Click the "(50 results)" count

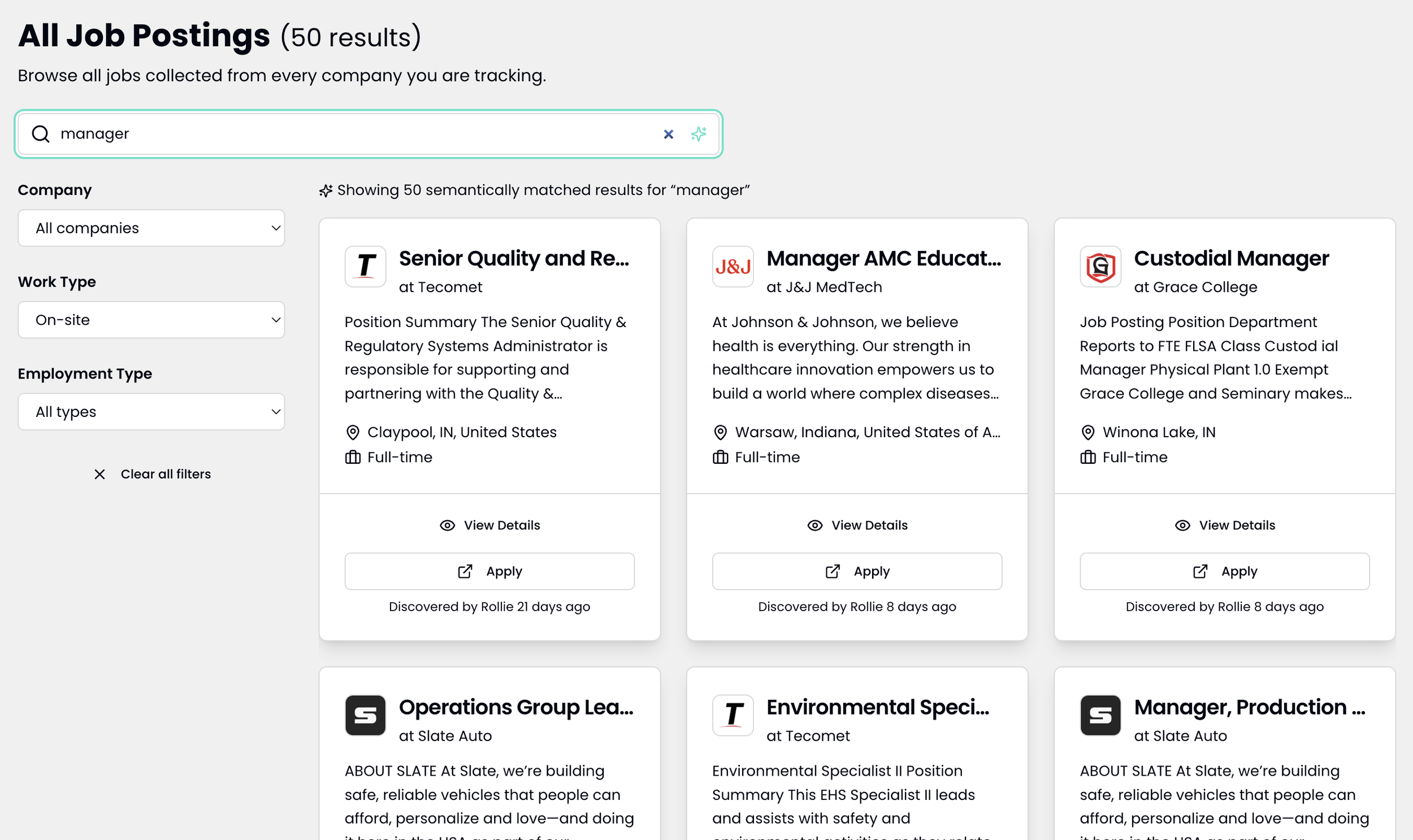(351, 37)
